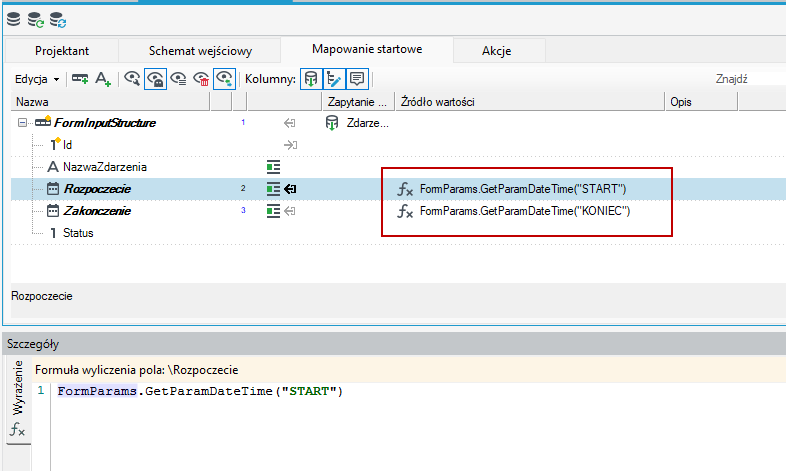Viewport: 786px width, 471px height.
Task: Click the black left arrow in Rozpoczecie row
Action: pyautogui.click(x=290, y=189)
